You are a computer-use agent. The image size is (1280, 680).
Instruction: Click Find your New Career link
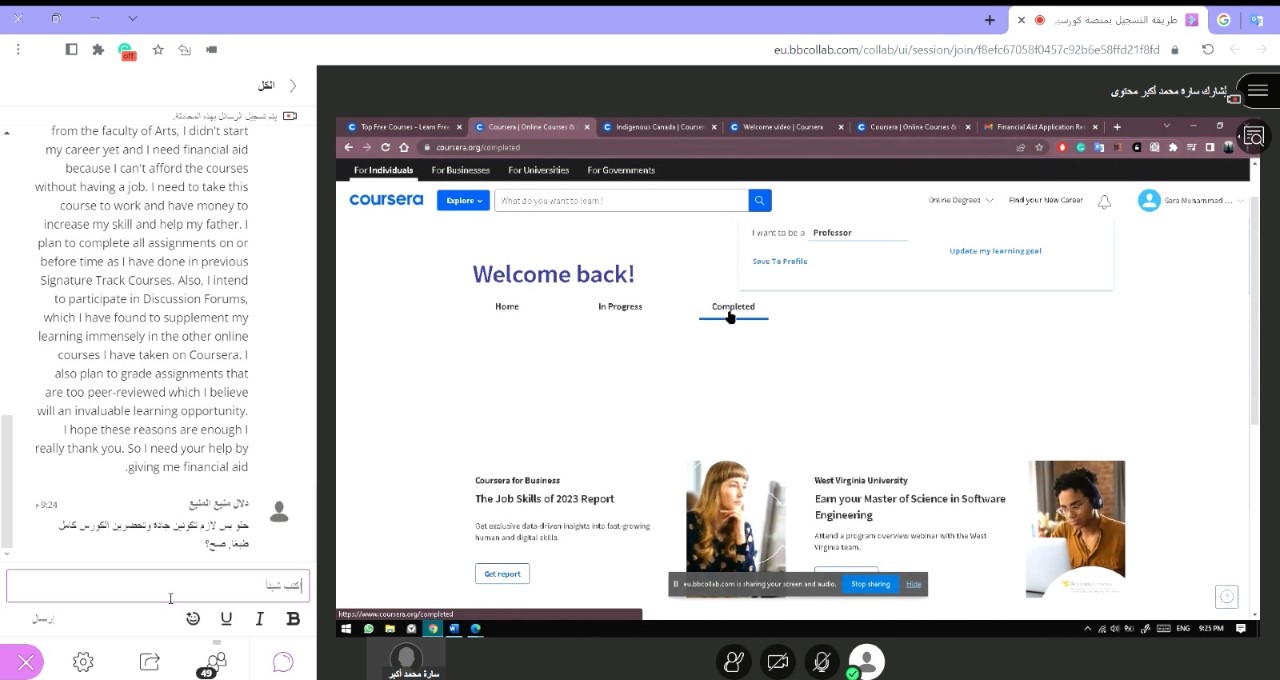click(x=1046, y=200)
